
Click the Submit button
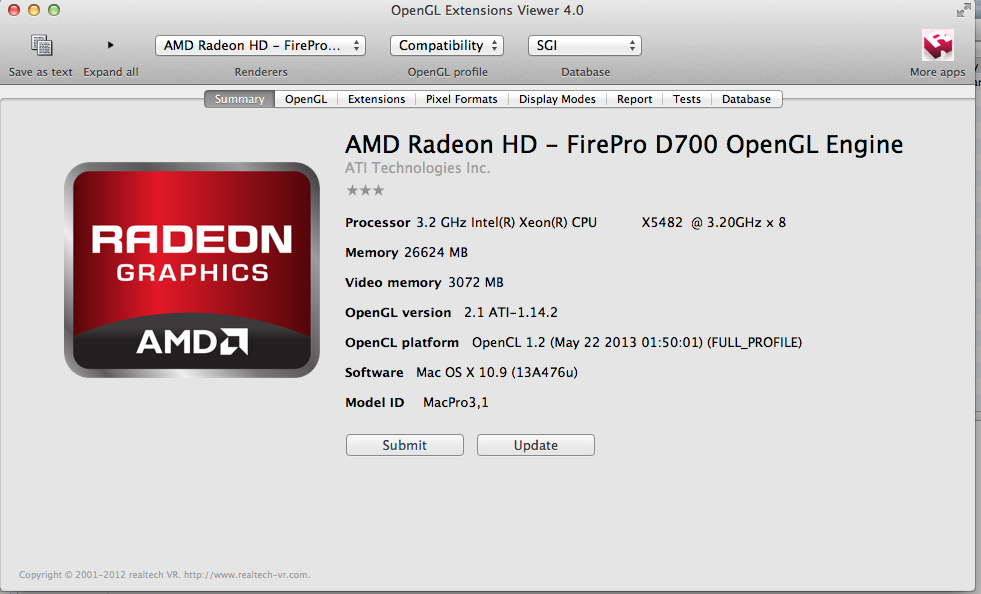click(x=405, y=445)
